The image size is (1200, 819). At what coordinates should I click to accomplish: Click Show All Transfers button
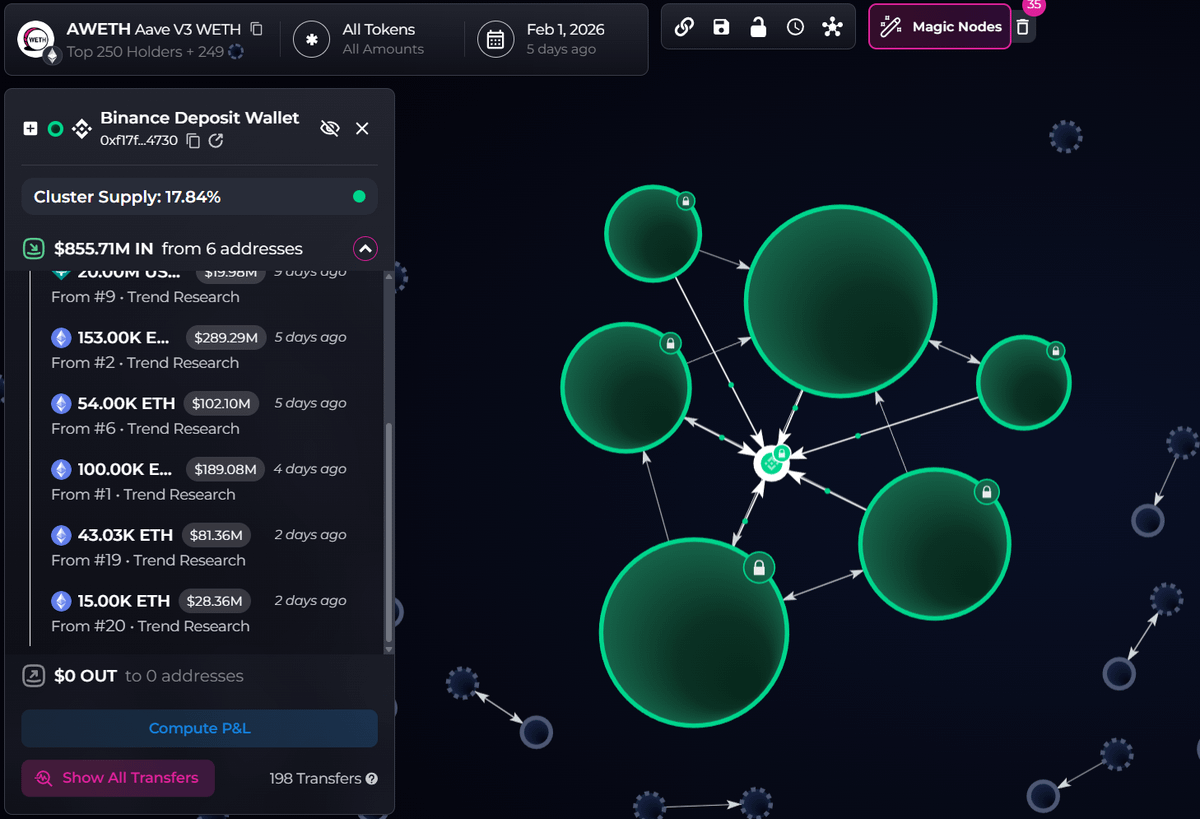click(118, 777)
